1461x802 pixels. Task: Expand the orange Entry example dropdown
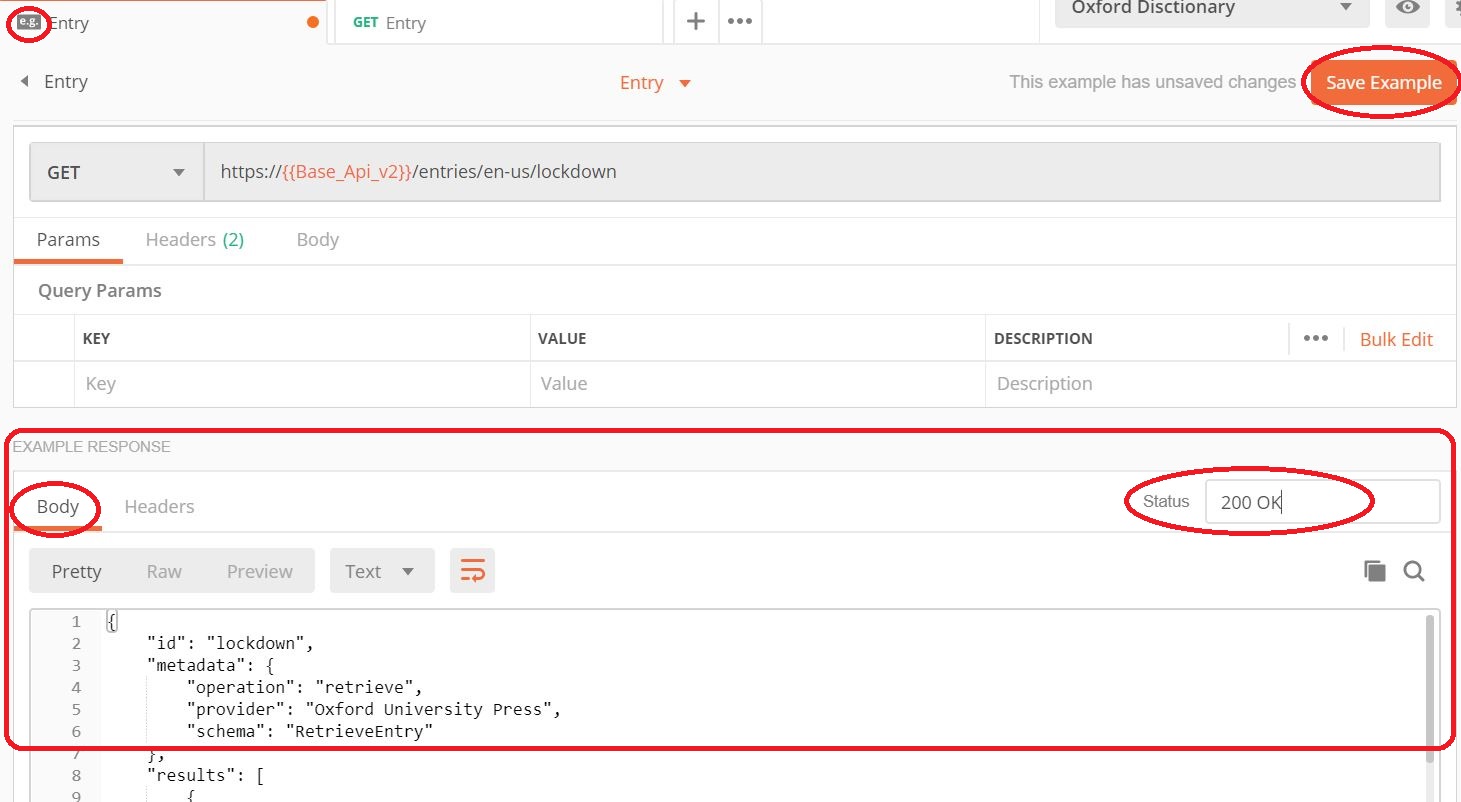pos(655,83)
